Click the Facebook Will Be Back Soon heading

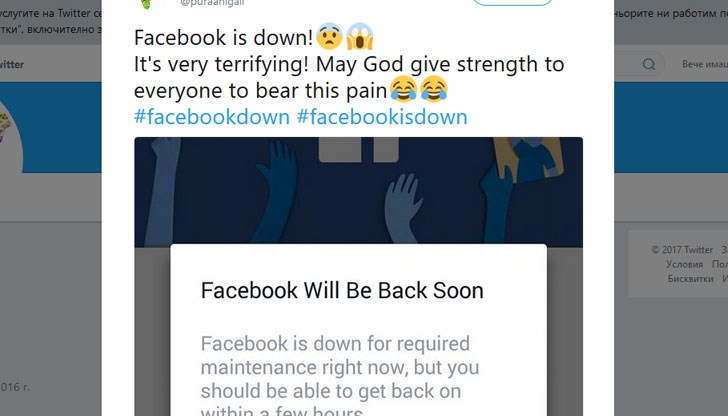tap(342, 291)
